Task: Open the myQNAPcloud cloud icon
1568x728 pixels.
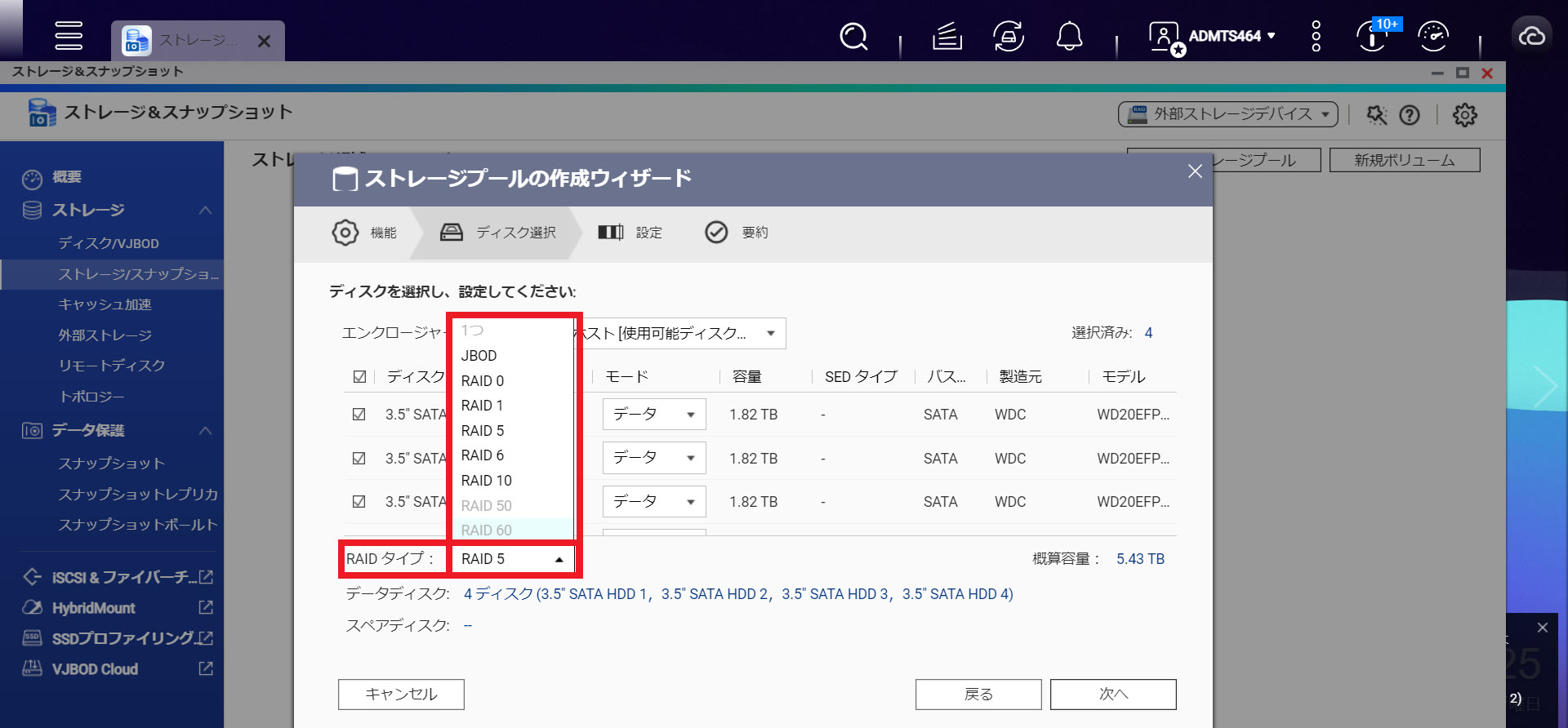Action: pyautogui.click(x=1531, y=36)
